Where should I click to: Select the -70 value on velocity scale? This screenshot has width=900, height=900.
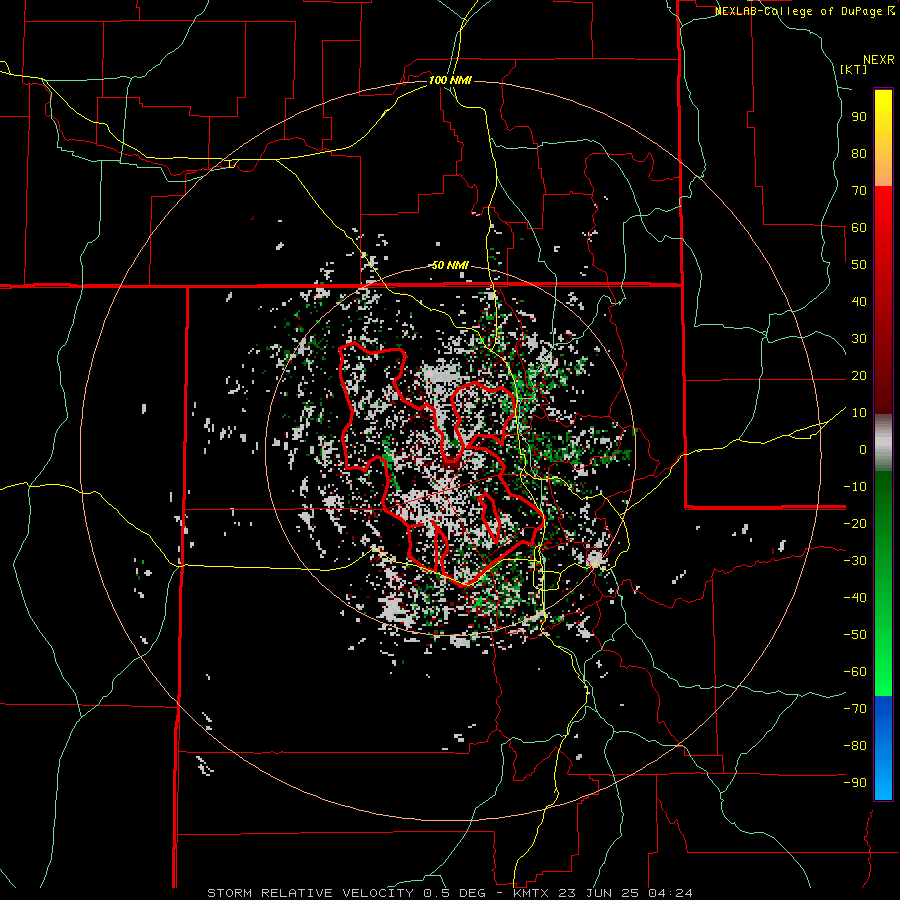point(855,709)
